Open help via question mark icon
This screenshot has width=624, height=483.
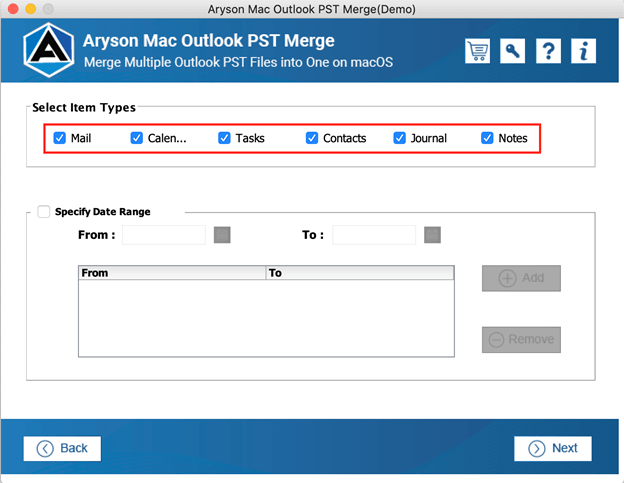point(548,51)
